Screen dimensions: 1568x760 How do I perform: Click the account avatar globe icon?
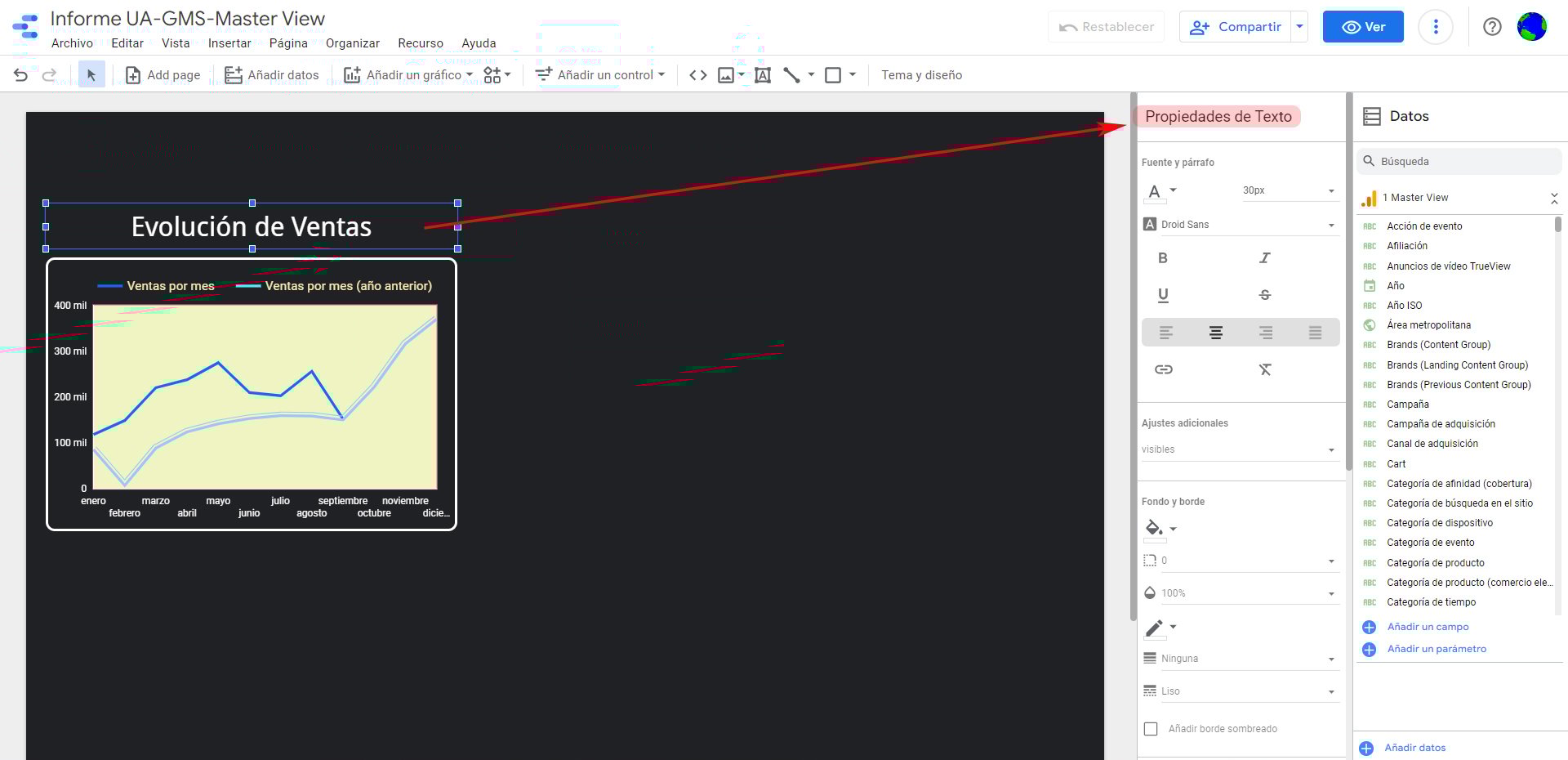coord(1531,27)
